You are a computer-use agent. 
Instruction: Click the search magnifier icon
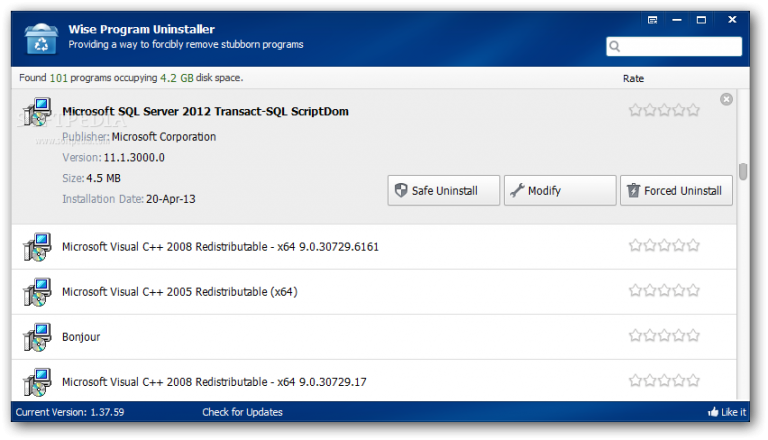615,47
